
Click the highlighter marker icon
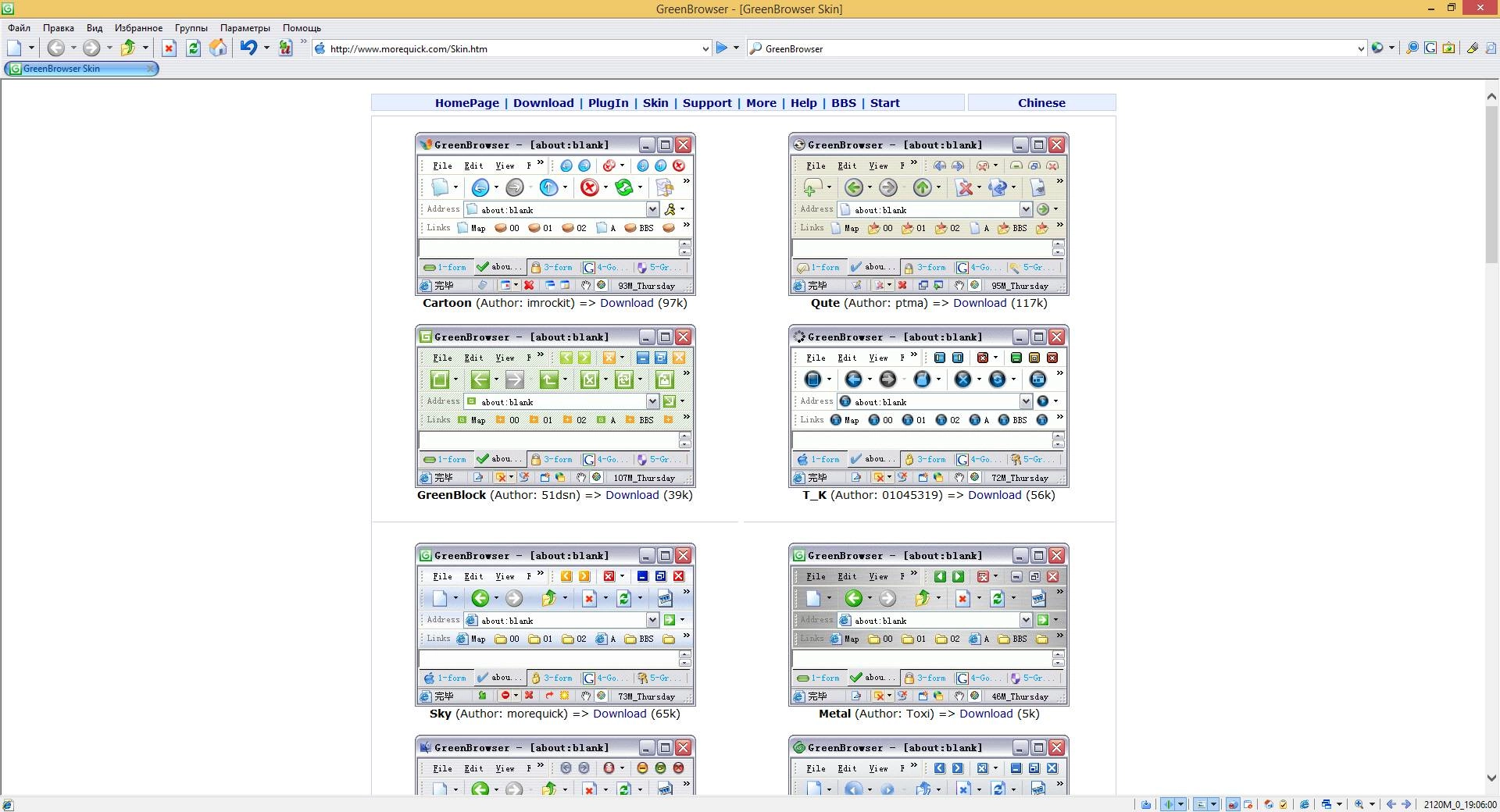(1473, 48)
